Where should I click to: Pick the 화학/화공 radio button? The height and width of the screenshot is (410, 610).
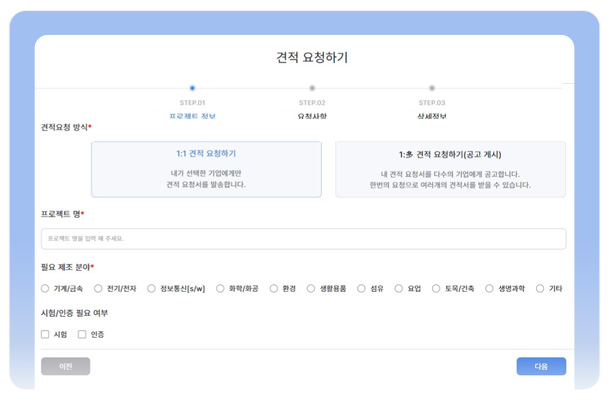point(221,288)
